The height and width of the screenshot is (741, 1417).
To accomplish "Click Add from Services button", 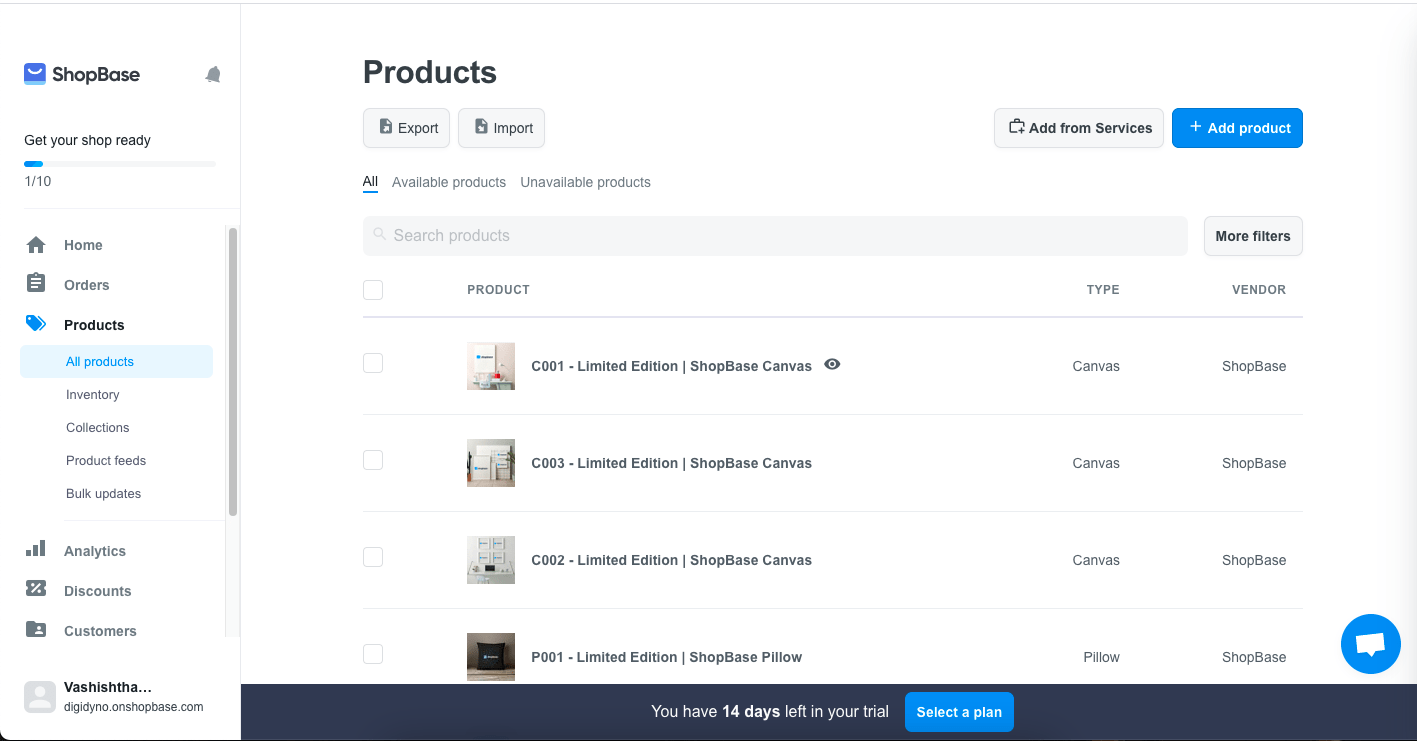I will [1079, 128].
